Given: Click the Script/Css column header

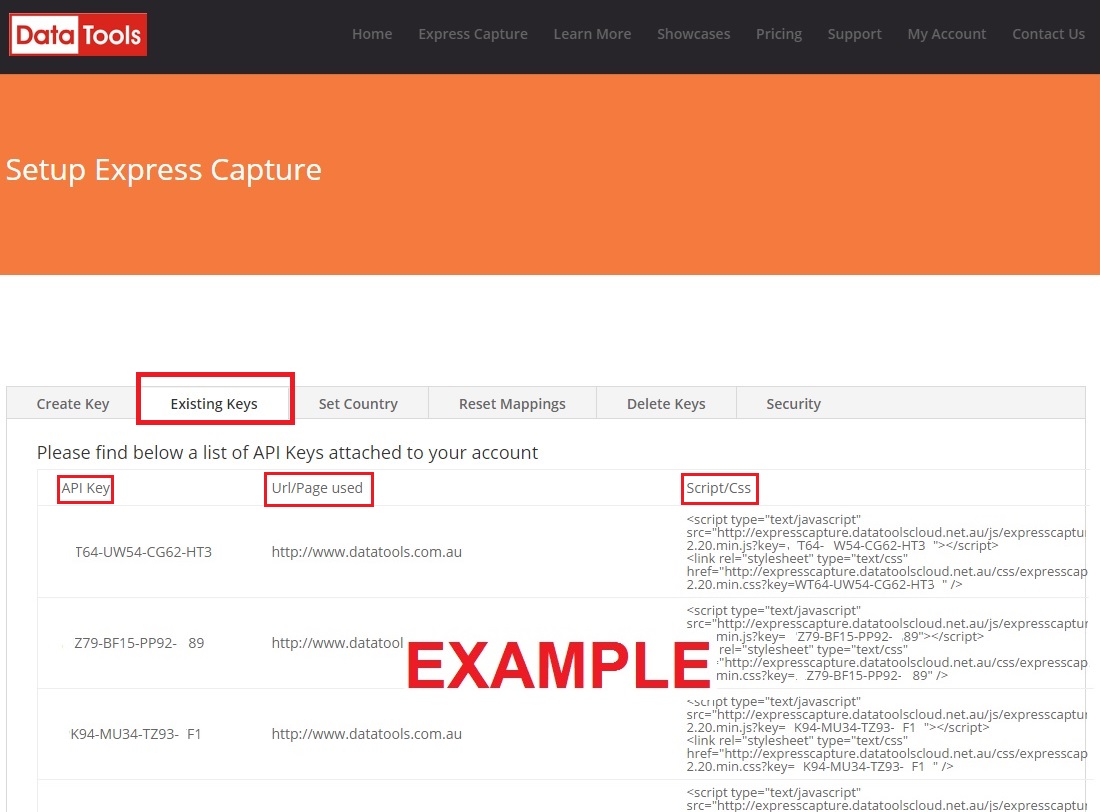Looking at the screenshot, I should click(x=718, y=489).
